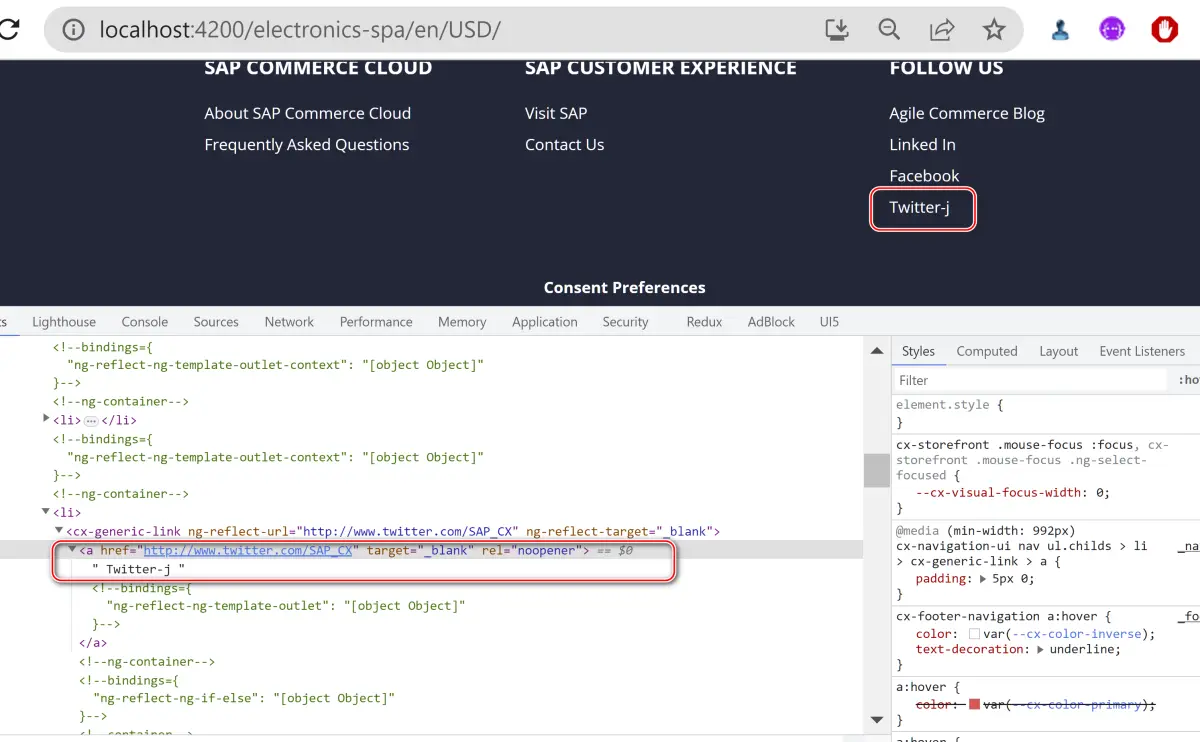Click the site information icon in address bar

(74, 30)
